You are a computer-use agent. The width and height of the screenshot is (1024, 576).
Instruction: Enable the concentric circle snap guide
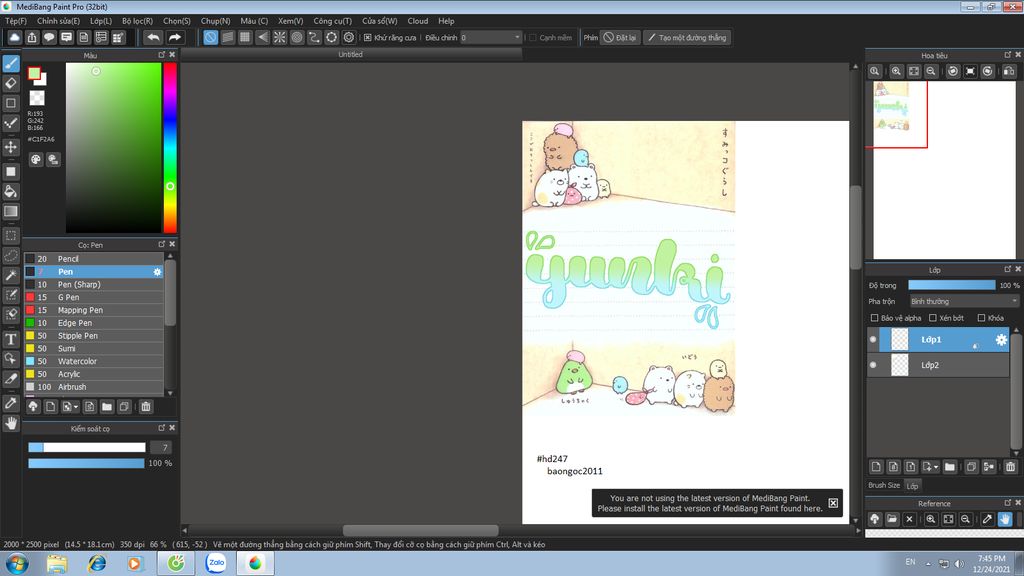click(x=297, y=37)
